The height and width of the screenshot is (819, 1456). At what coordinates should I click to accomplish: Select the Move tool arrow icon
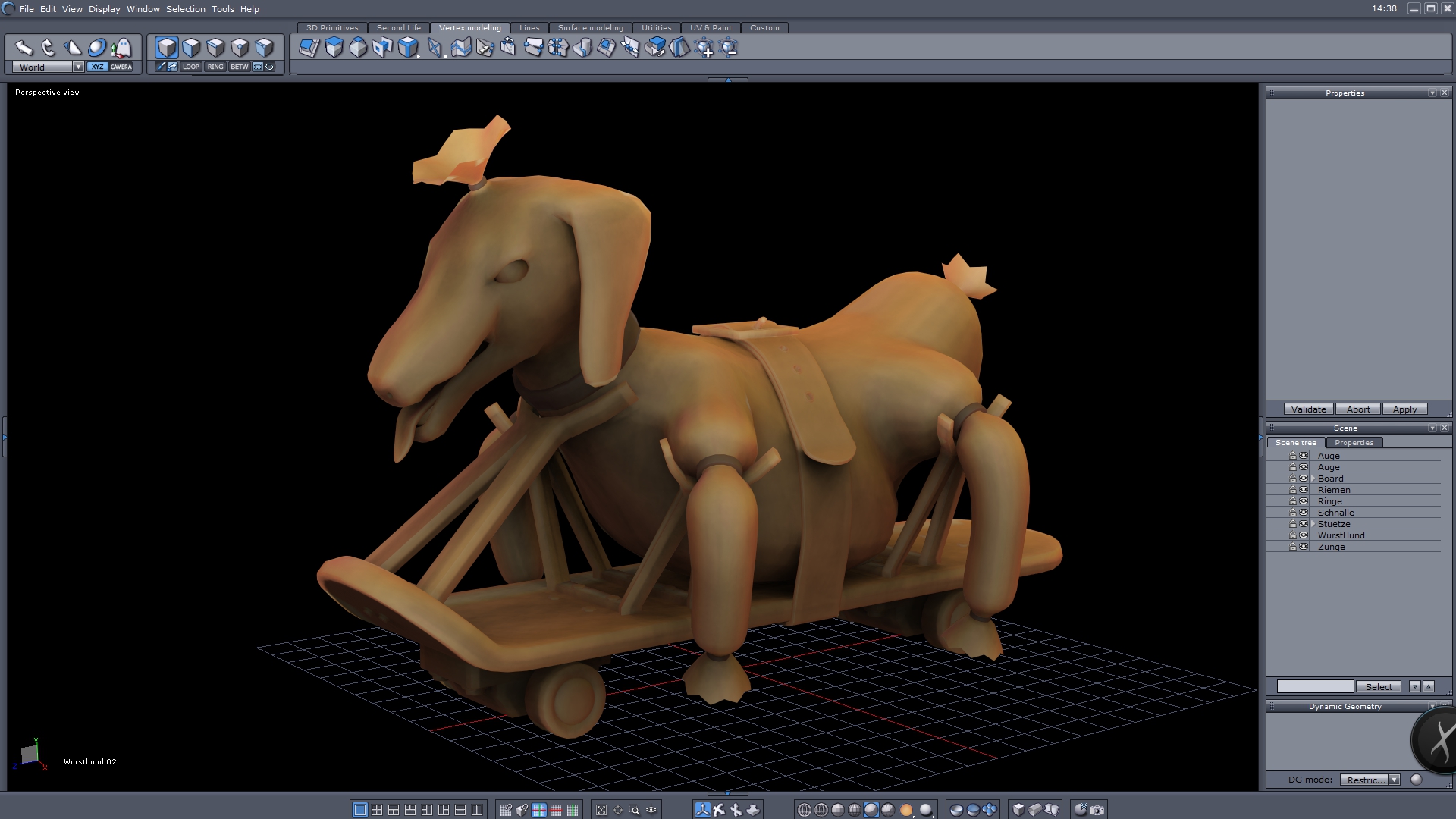pos(24,48)
